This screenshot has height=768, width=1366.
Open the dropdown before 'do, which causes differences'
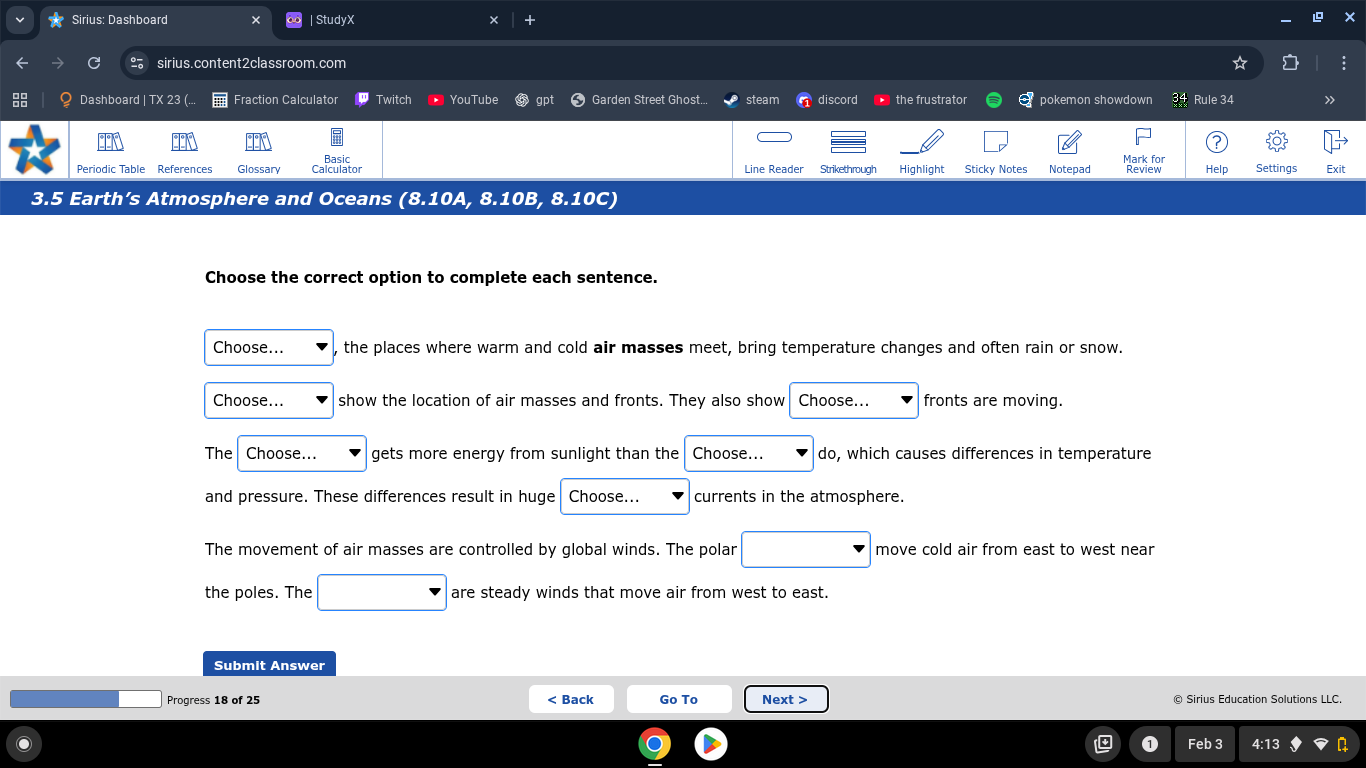point(749,453)
